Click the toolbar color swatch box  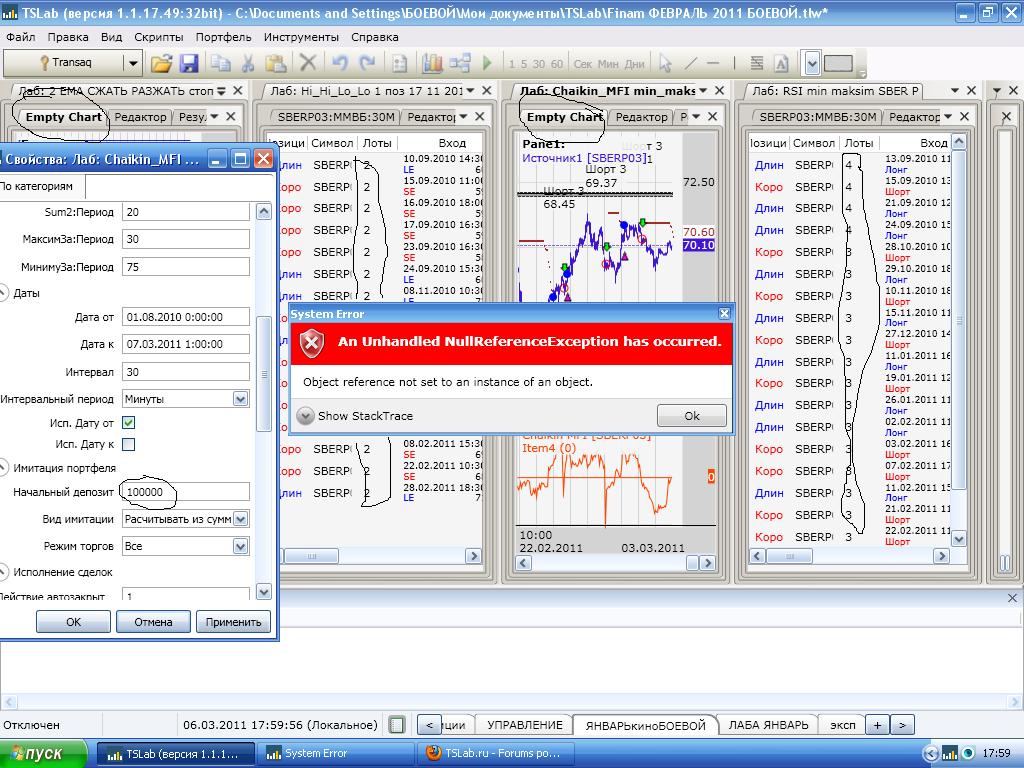point(838,63)
